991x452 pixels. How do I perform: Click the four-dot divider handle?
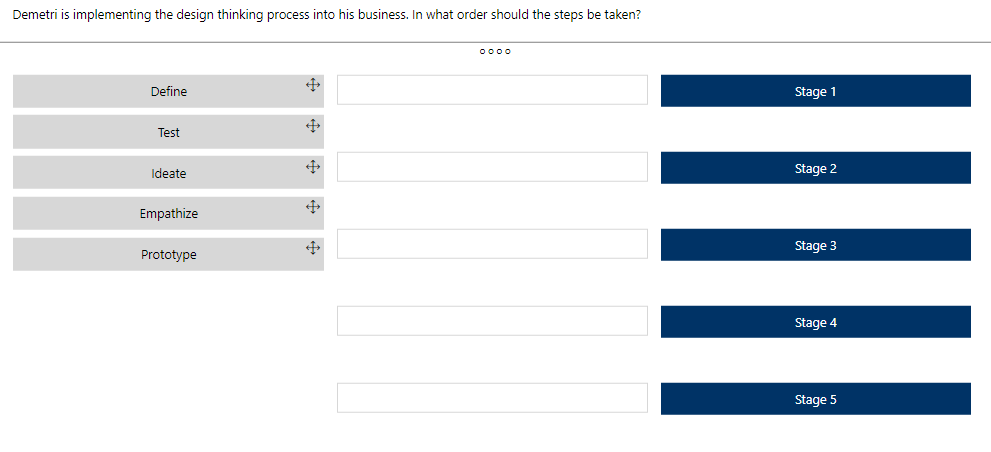click(495, 51)
